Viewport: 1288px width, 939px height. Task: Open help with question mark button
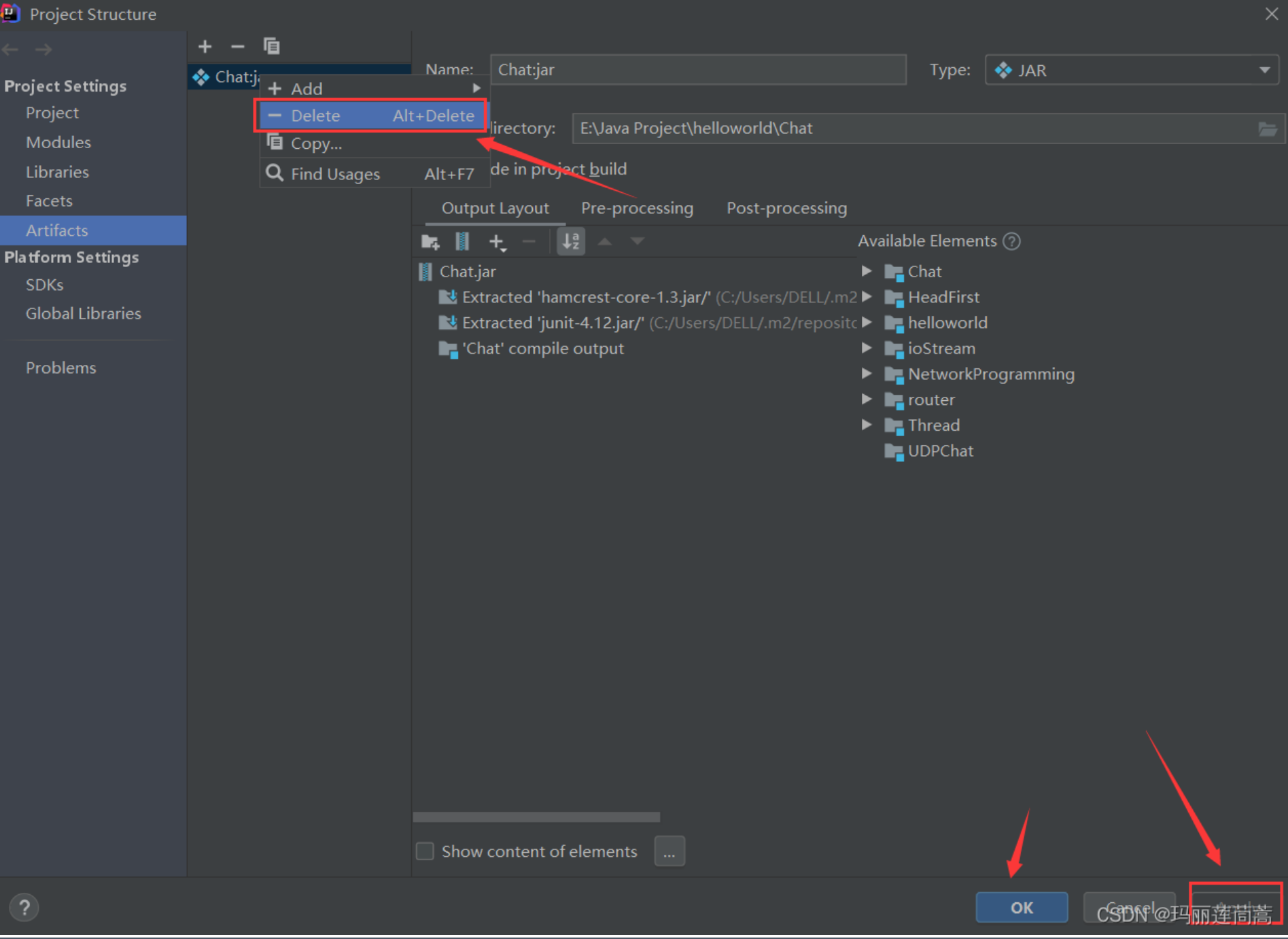click(x=24, y=907)
